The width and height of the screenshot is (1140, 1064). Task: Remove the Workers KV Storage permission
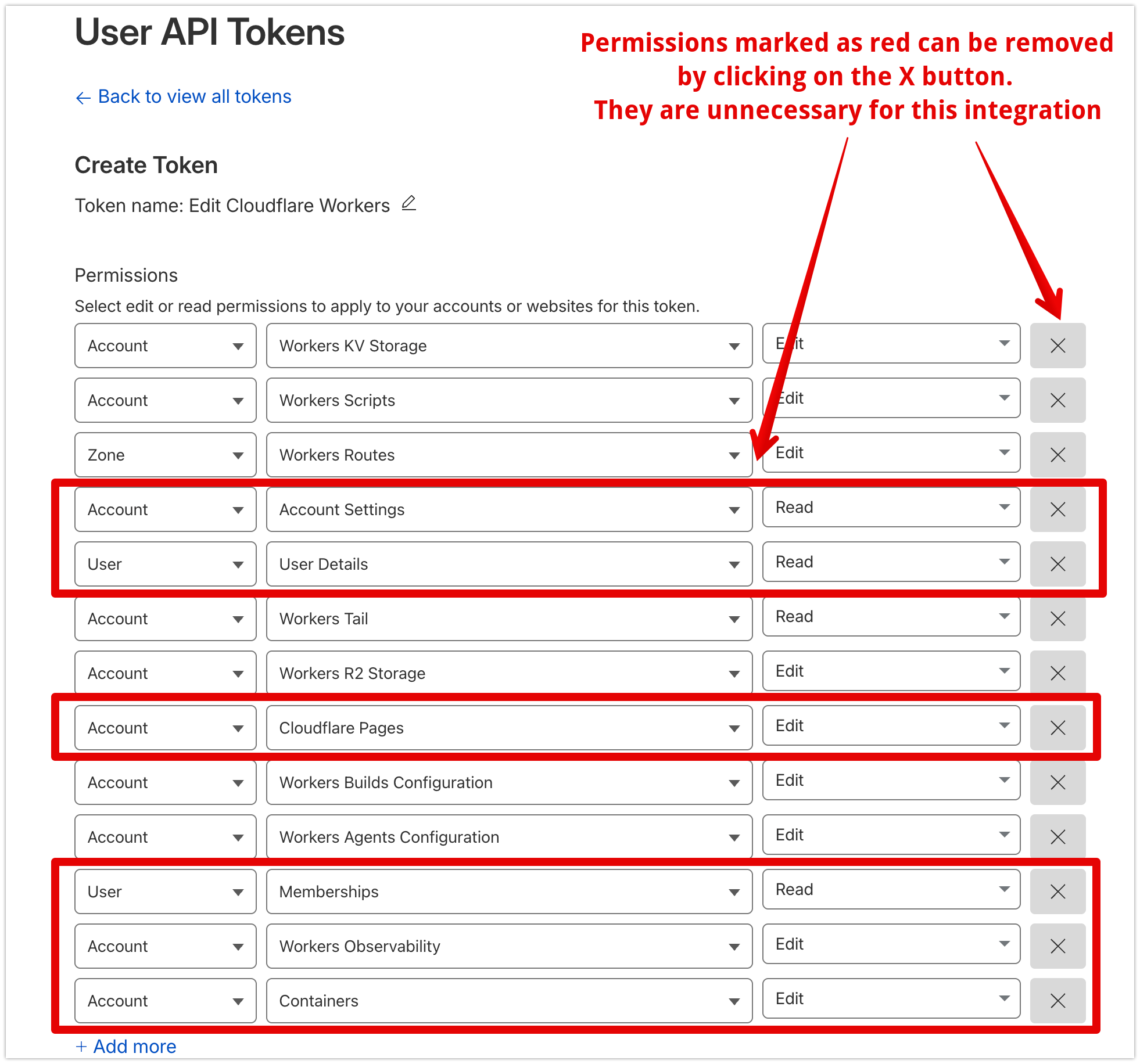tap(1057, 345)
